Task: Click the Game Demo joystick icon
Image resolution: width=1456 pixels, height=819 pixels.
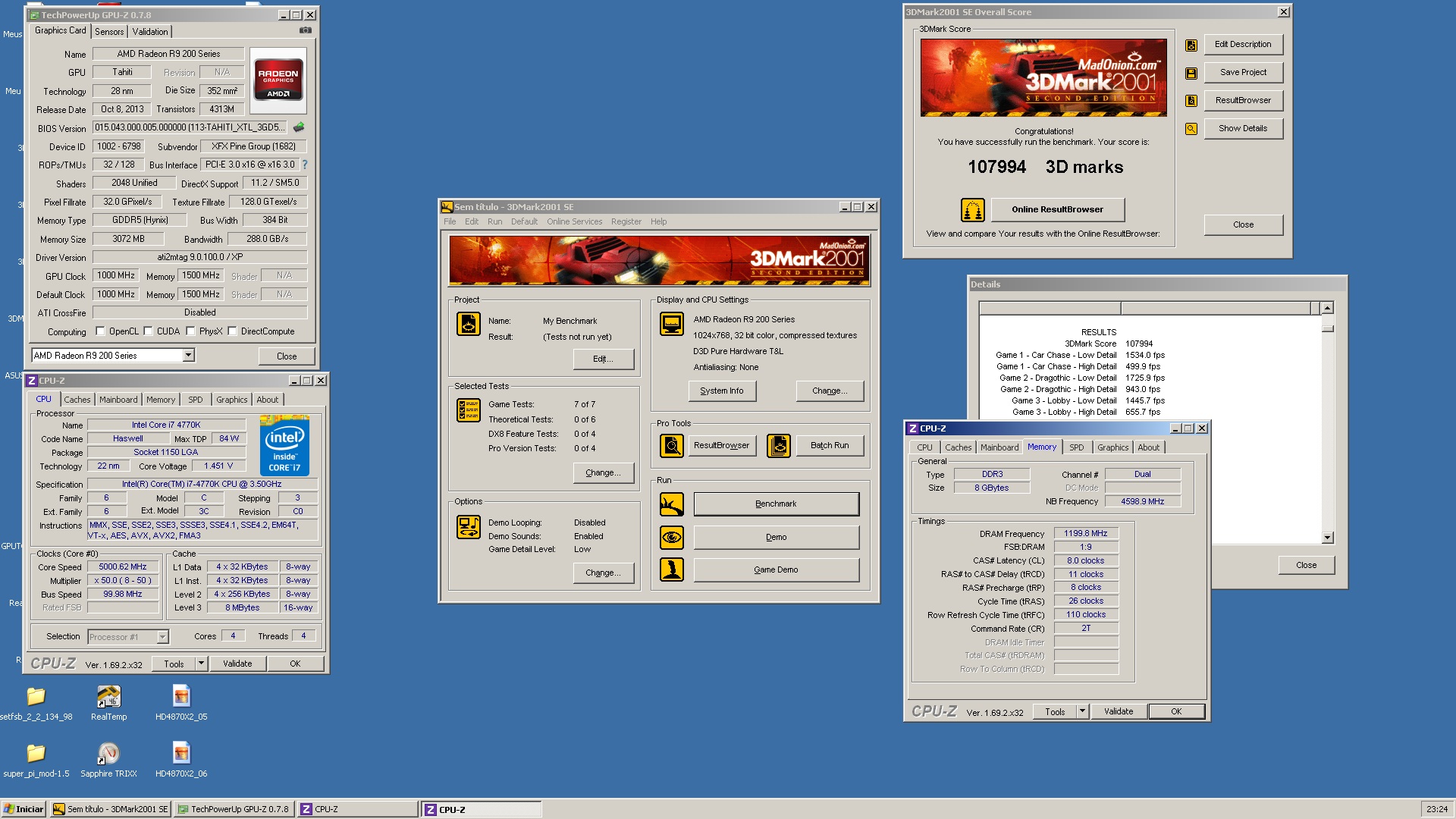Action: tap(671, 570)
